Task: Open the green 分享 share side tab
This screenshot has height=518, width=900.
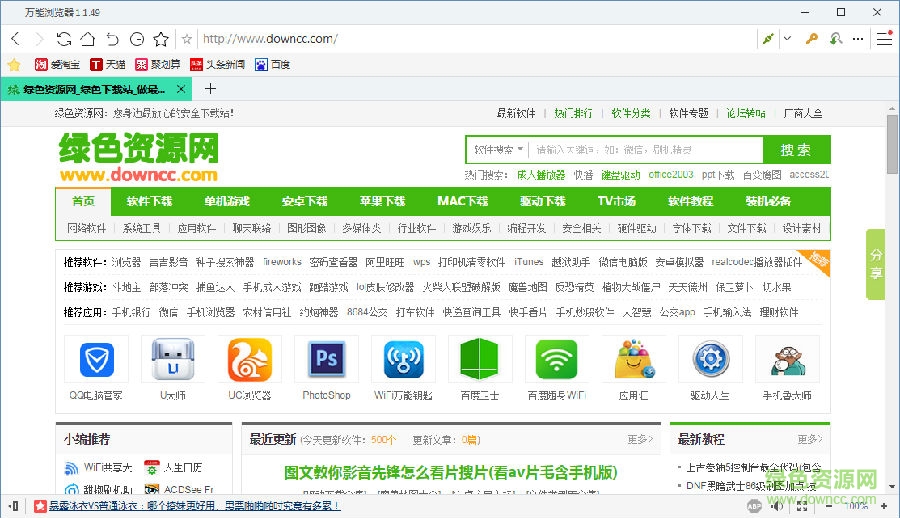Action: 875,264
